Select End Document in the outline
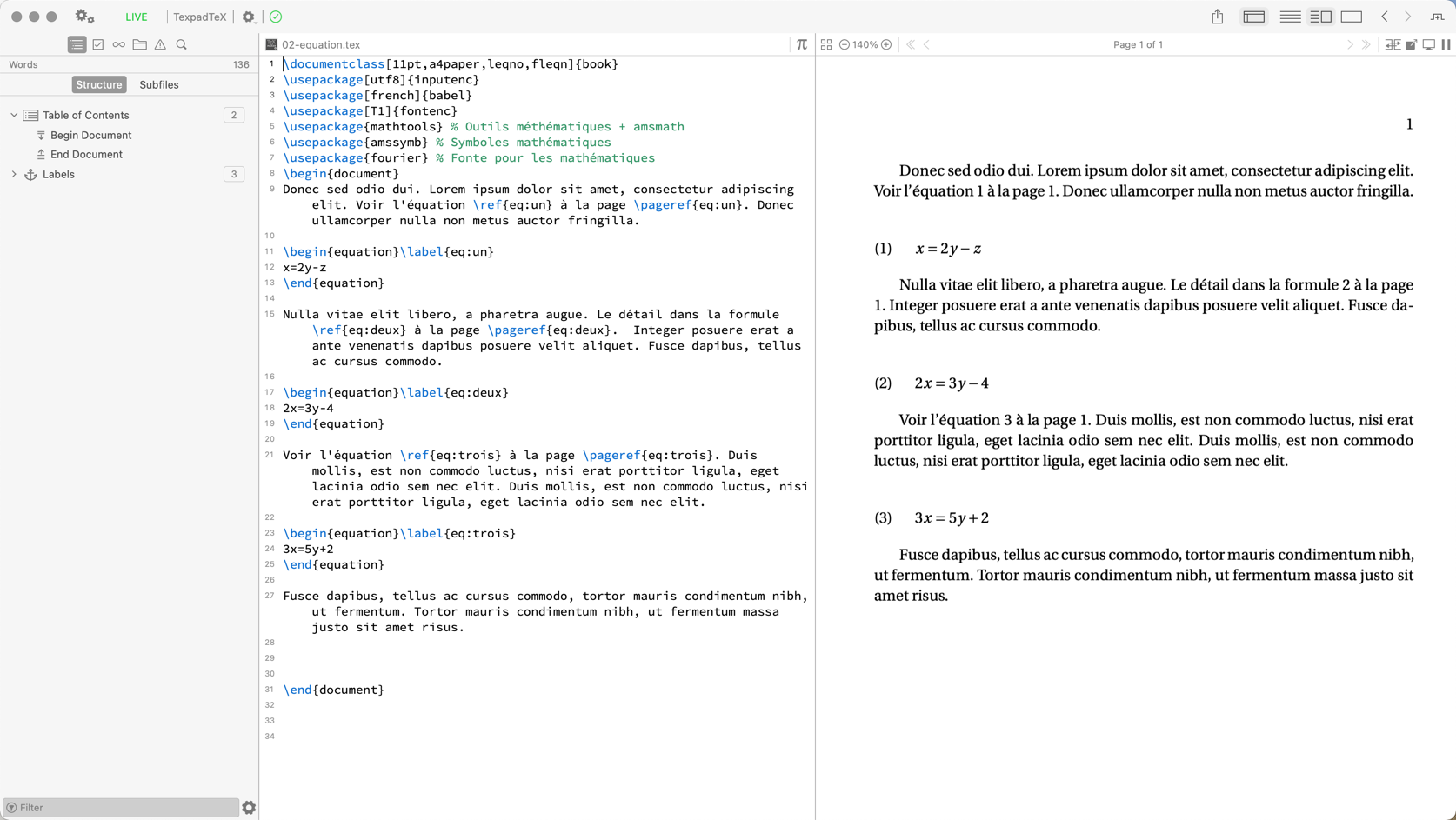The width and height of the screenshot is (1456, 820). click(x=86, y=154)
